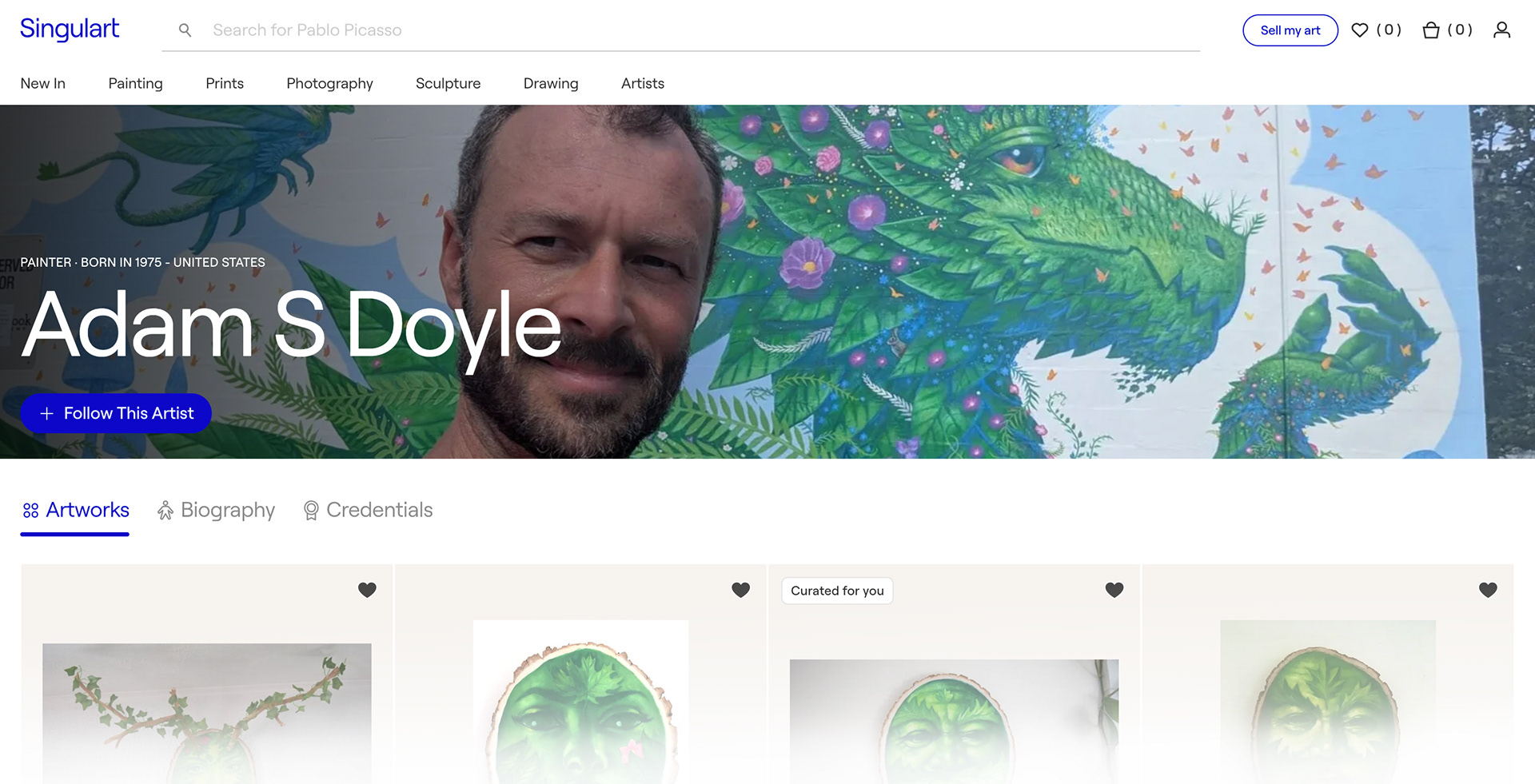Screen dimensions: 1535x784
Task: Click the Singulart logo
Action: pos(70,29)
